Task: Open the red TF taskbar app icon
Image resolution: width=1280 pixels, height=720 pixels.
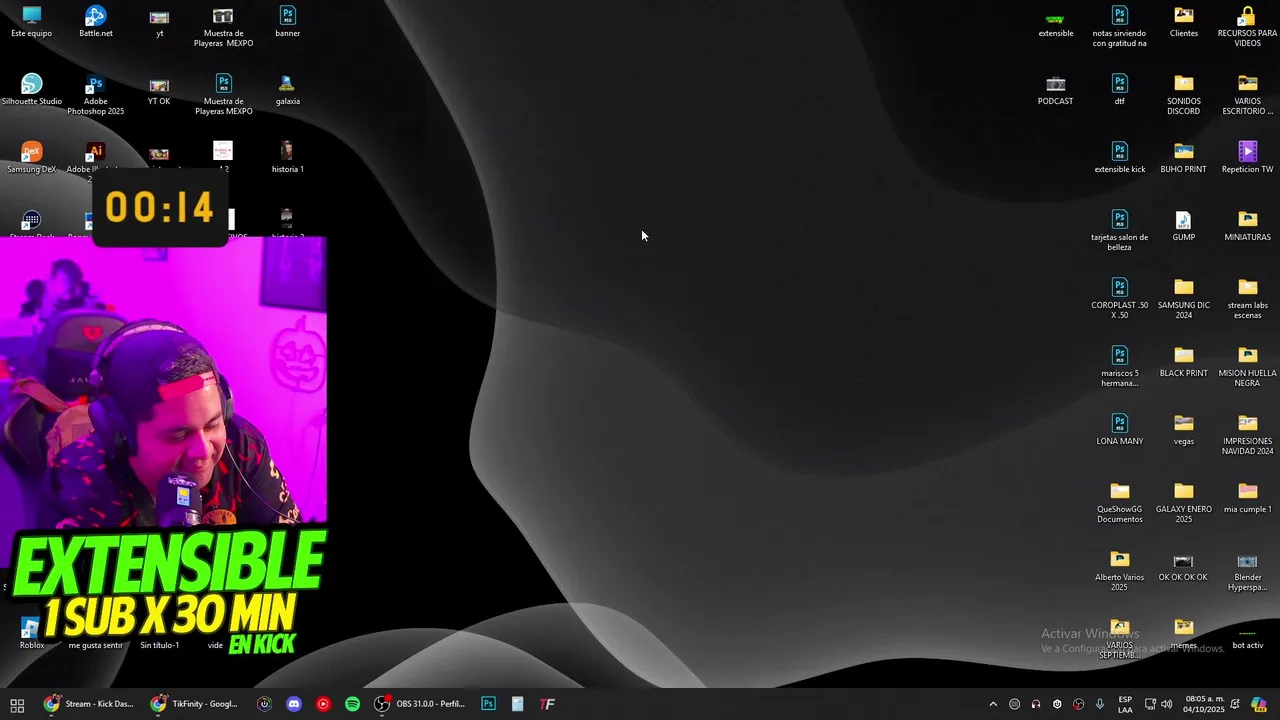Action: point(547,704)
